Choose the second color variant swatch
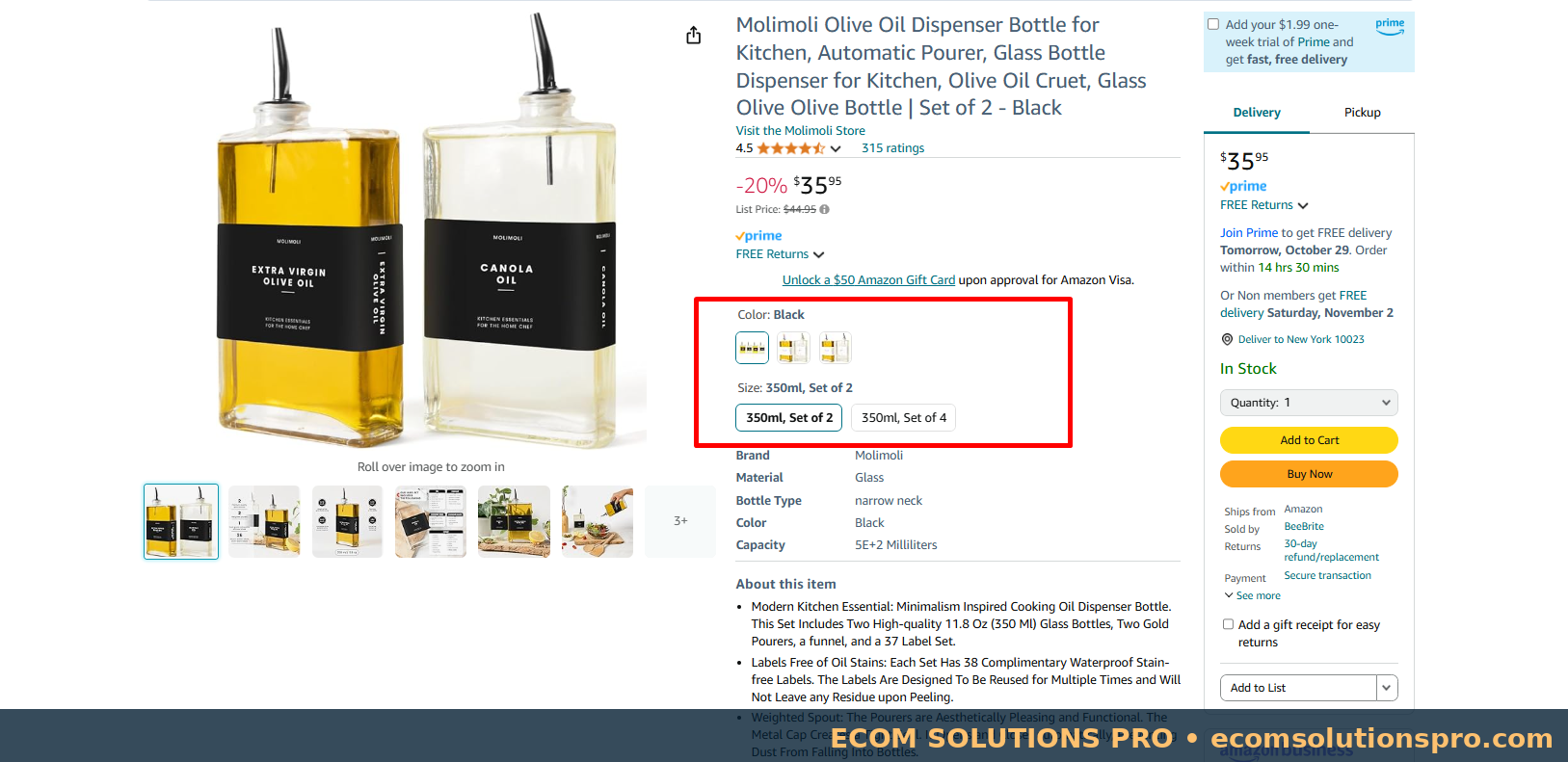Screen dimensions: 1568x762 coord(793,348)
